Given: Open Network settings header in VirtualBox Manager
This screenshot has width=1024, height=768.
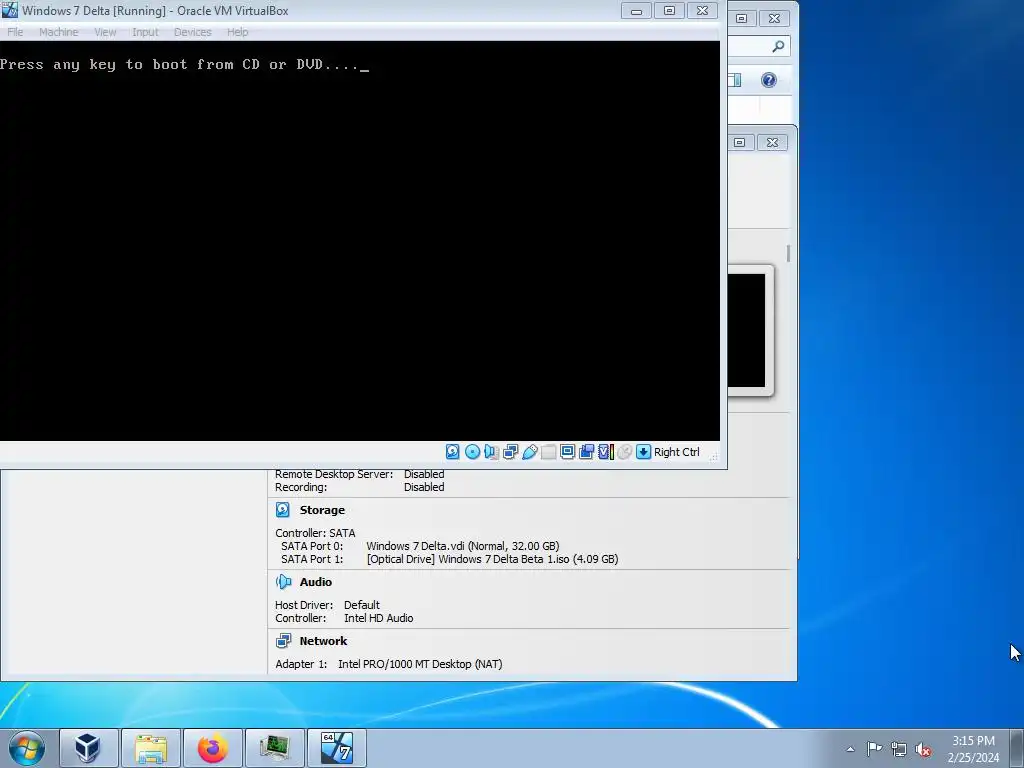Looking at the screenshot, I should click(323, 641).
